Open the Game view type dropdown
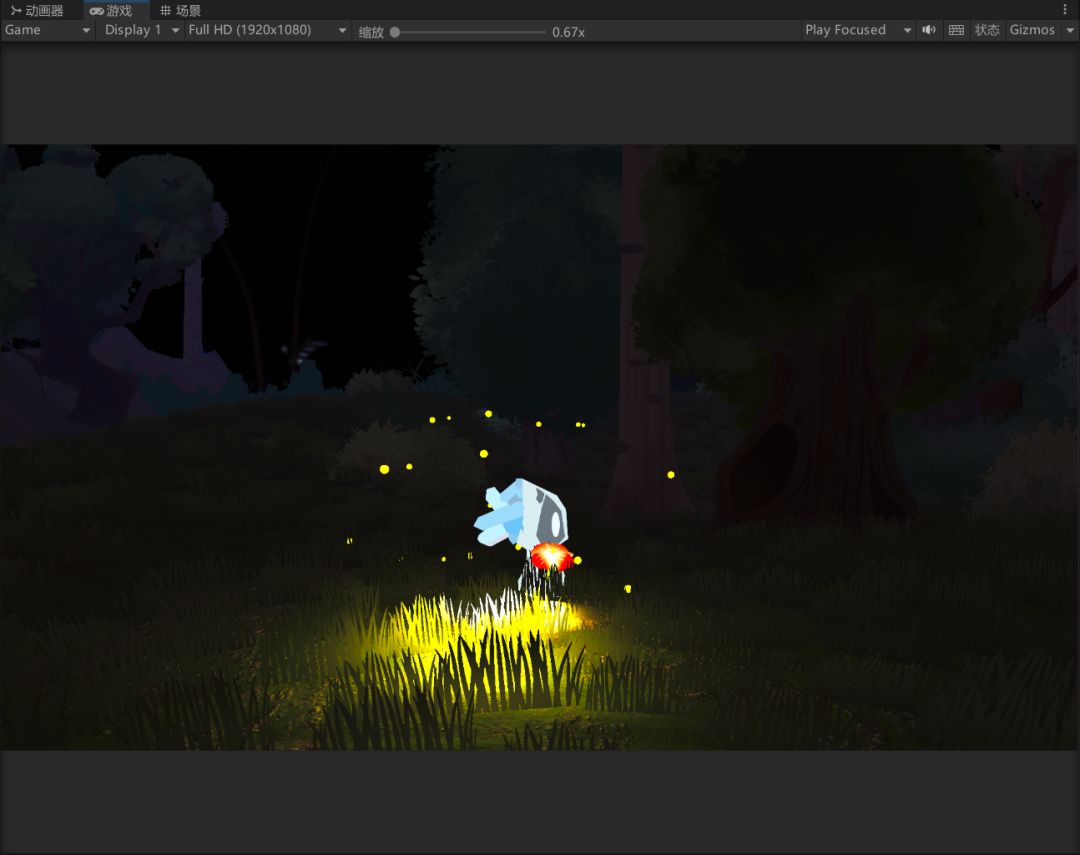Screen dimensions: 1080x855 47,30
